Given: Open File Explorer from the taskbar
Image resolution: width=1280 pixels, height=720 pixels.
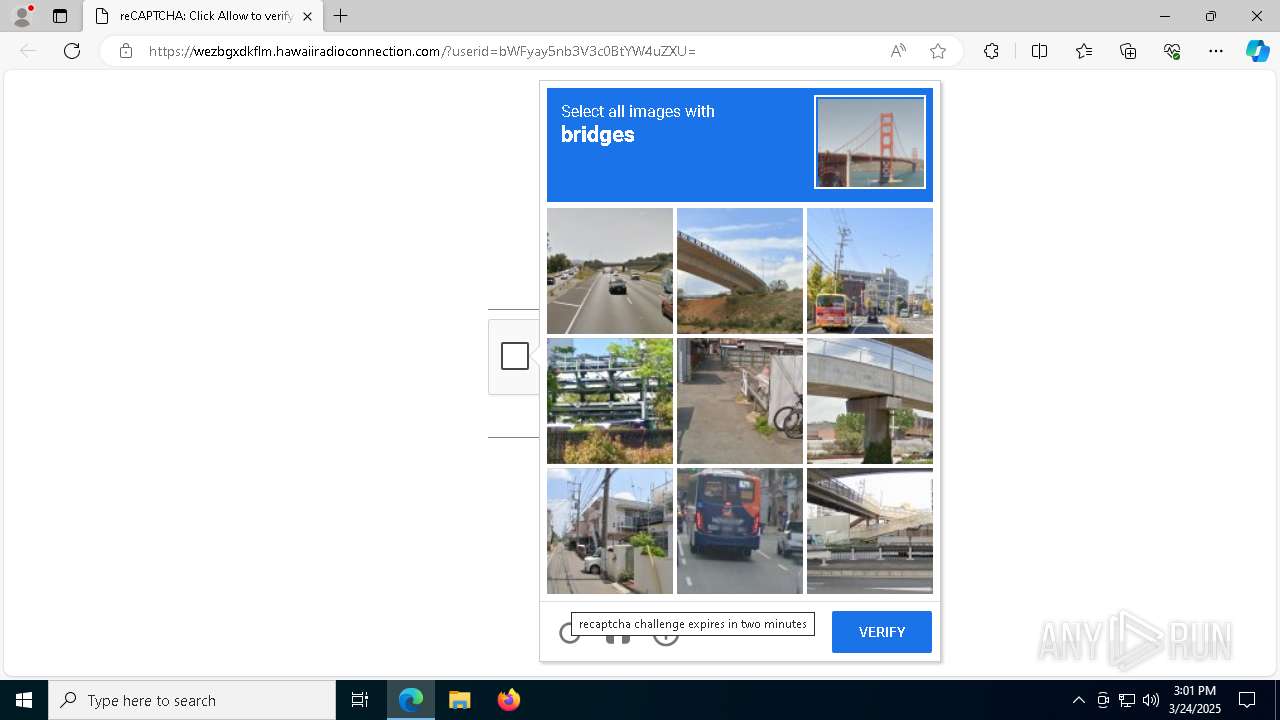Looking at the screenshot, I should click(x=460, y=700).
